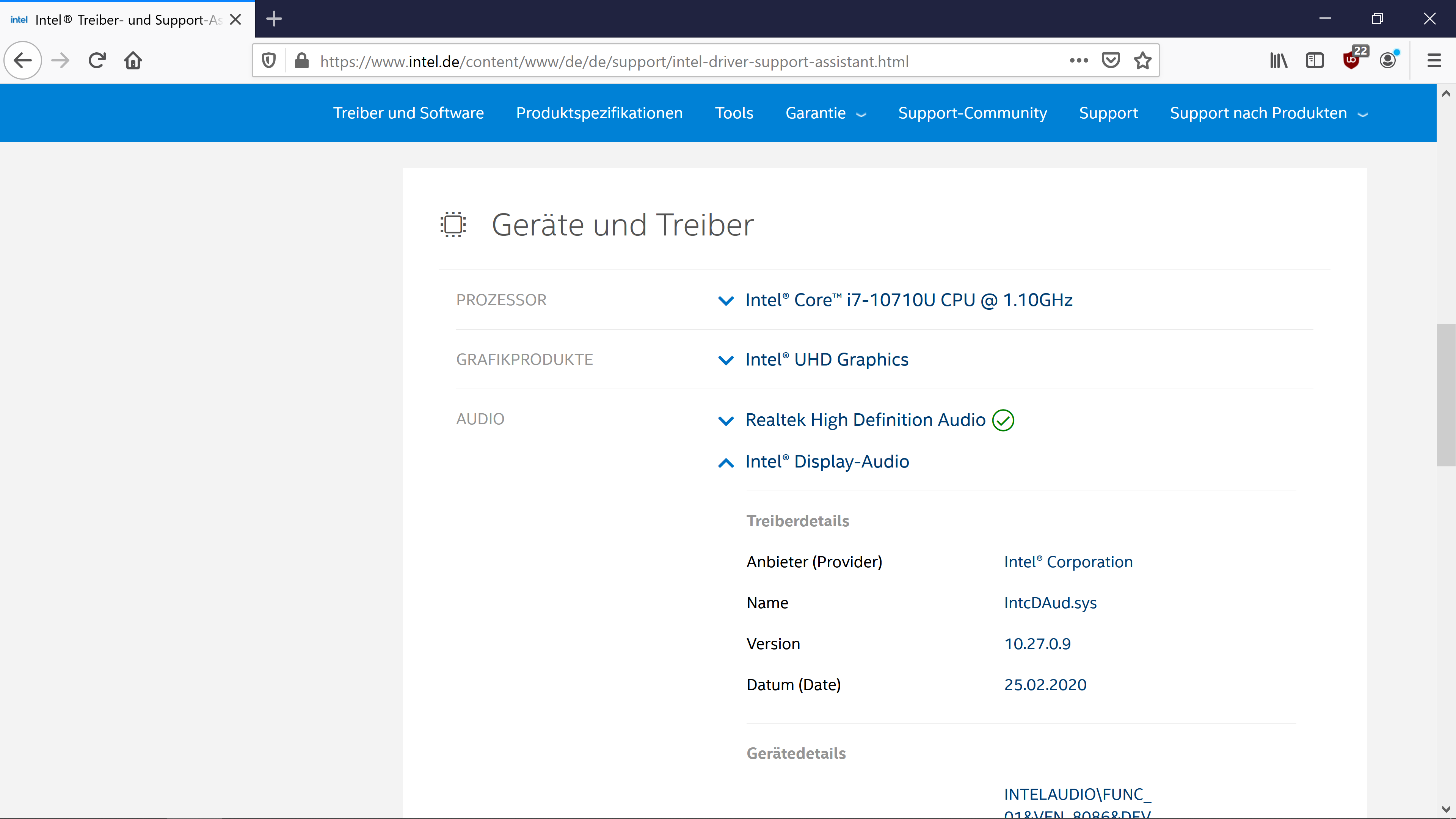1456x819 pixels.
Task: Bookmark this page with star icon
Action: (x=1142, y=61)
